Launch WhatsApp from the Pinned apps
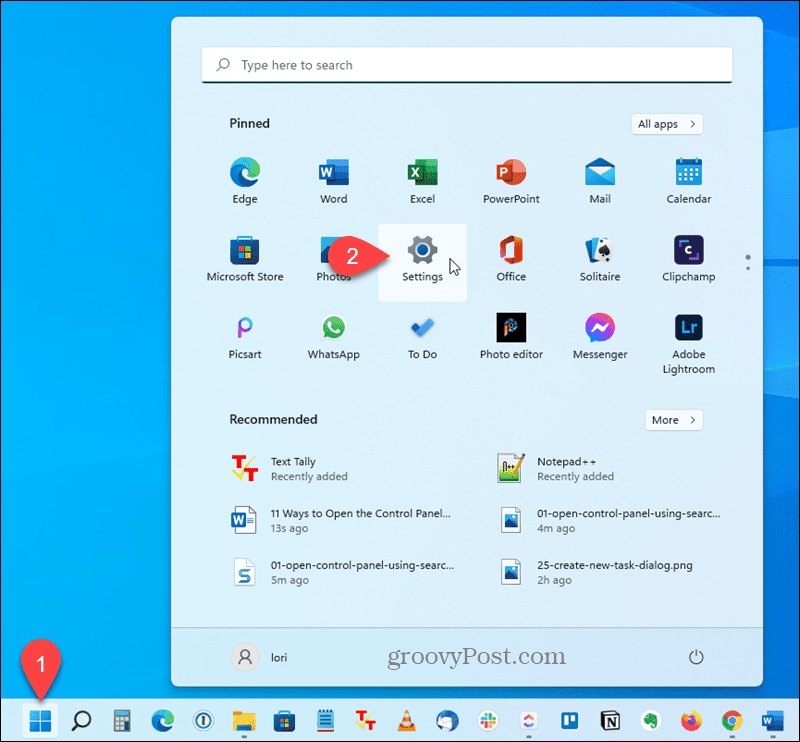Screen dimensions: 800x742 (334, 336)
